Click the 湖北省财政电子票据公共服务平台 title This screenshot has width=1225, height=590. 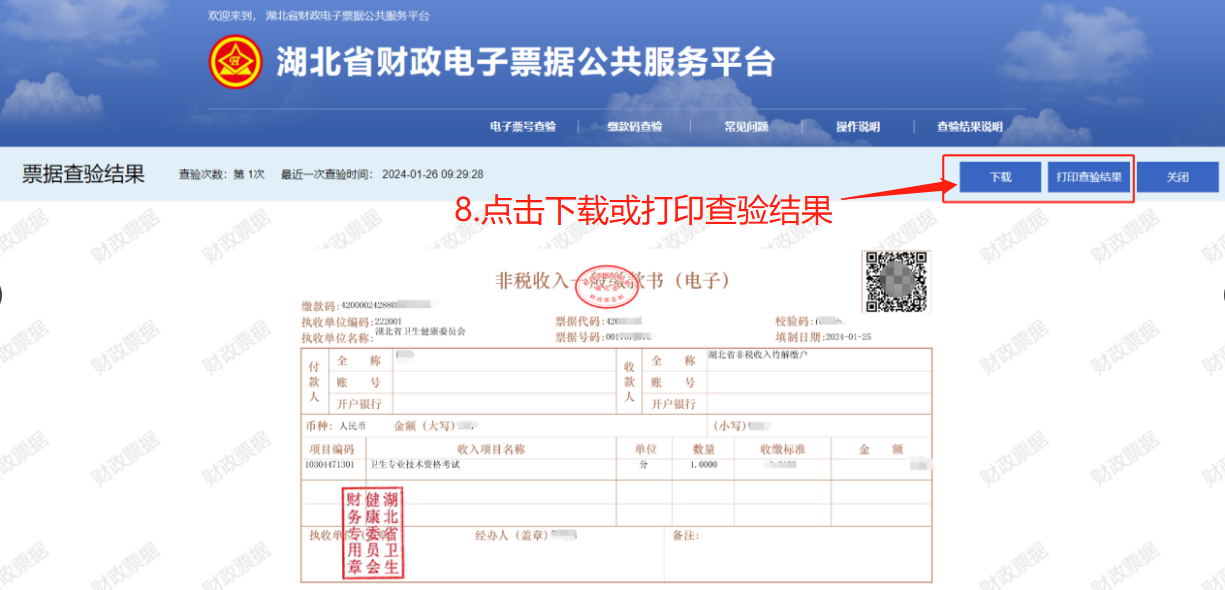525,62
